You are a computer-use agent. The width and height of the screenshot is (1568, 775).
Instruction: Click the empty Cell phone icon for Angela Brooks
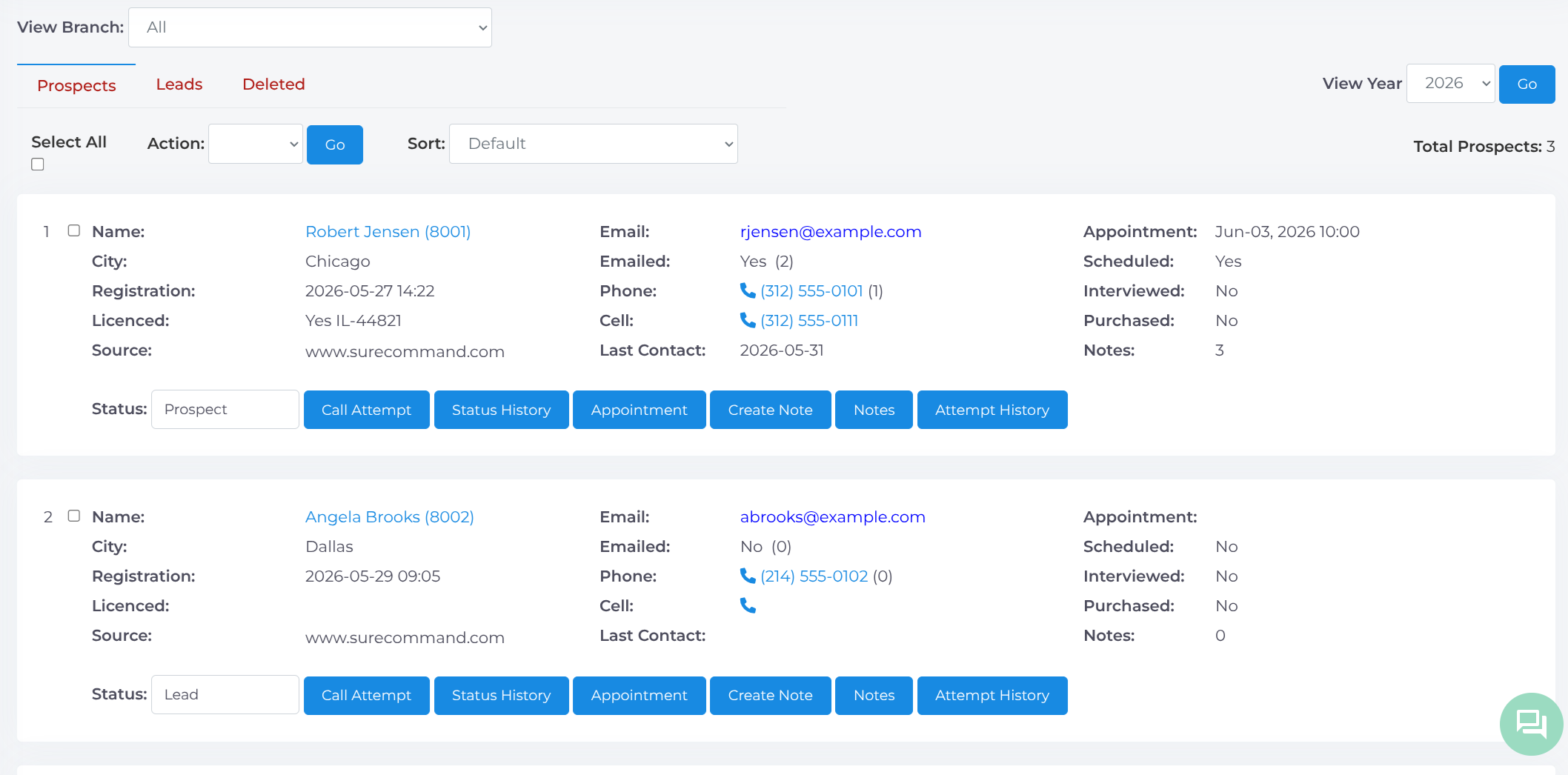click(748, 605)
